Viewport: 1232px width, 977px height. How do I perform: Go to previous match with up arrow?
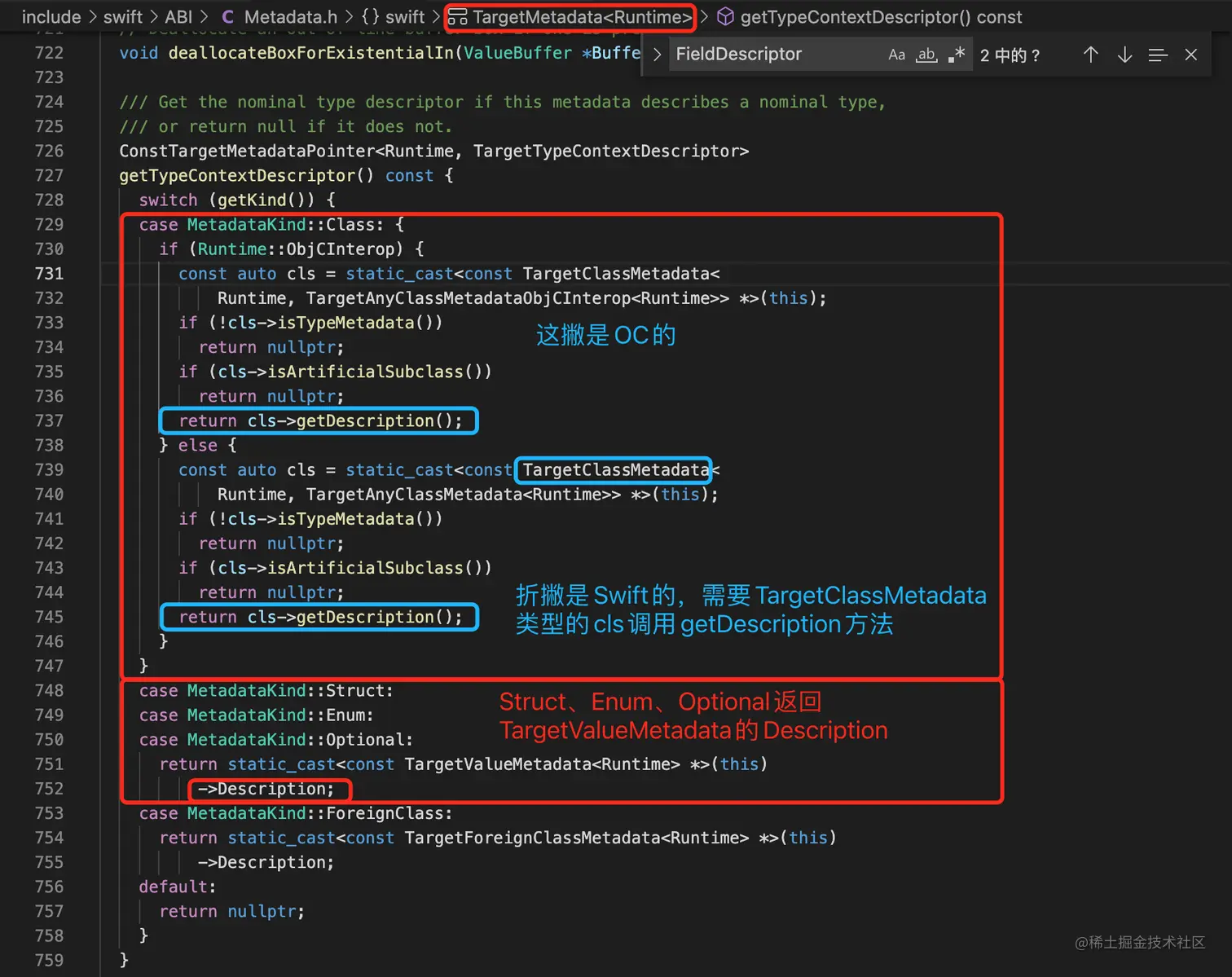(1090, 55)
